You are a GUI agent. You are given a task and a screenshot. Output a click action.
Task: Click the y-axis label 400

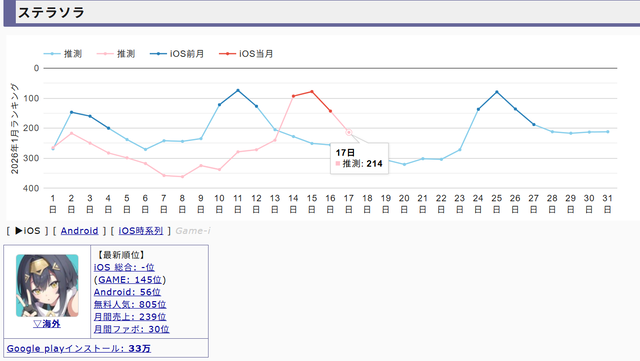tap(31, 188)
